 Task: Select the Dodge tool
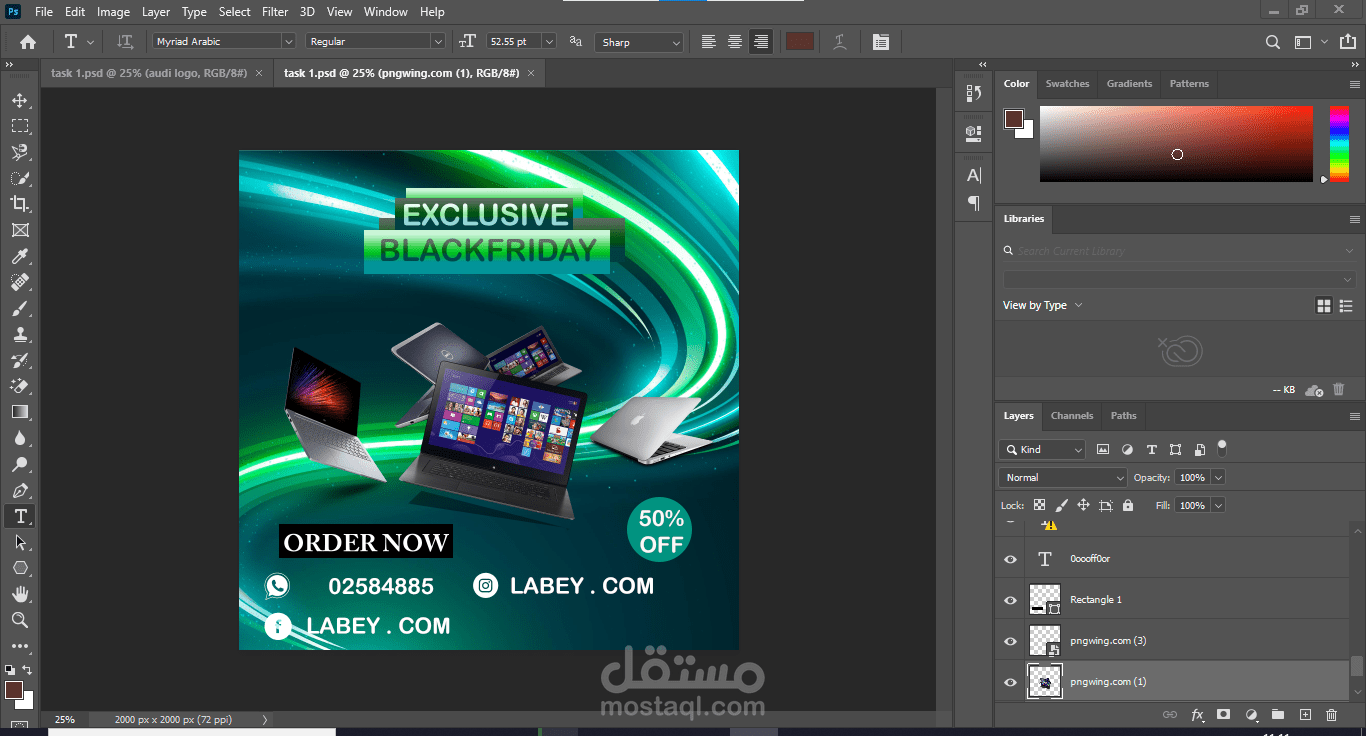tap(19, 464)
